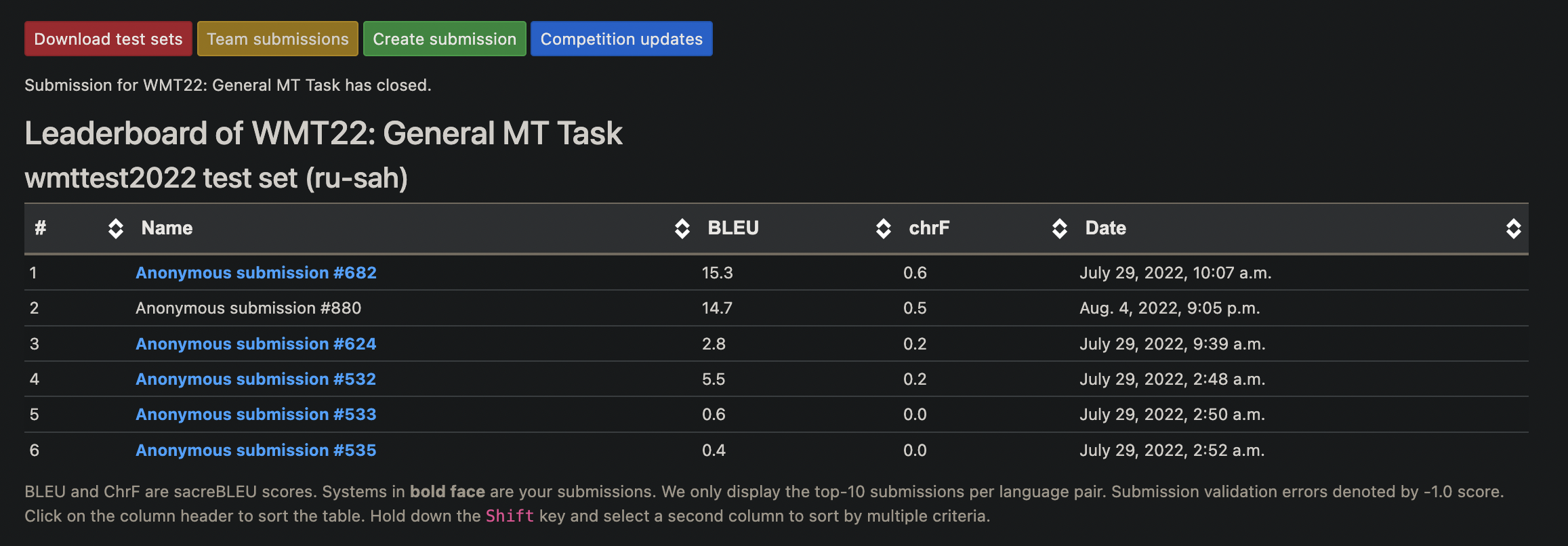This screenshot has width=1568, height=546.
Task: Click the Date column header text
Action: coord(1106,228)
